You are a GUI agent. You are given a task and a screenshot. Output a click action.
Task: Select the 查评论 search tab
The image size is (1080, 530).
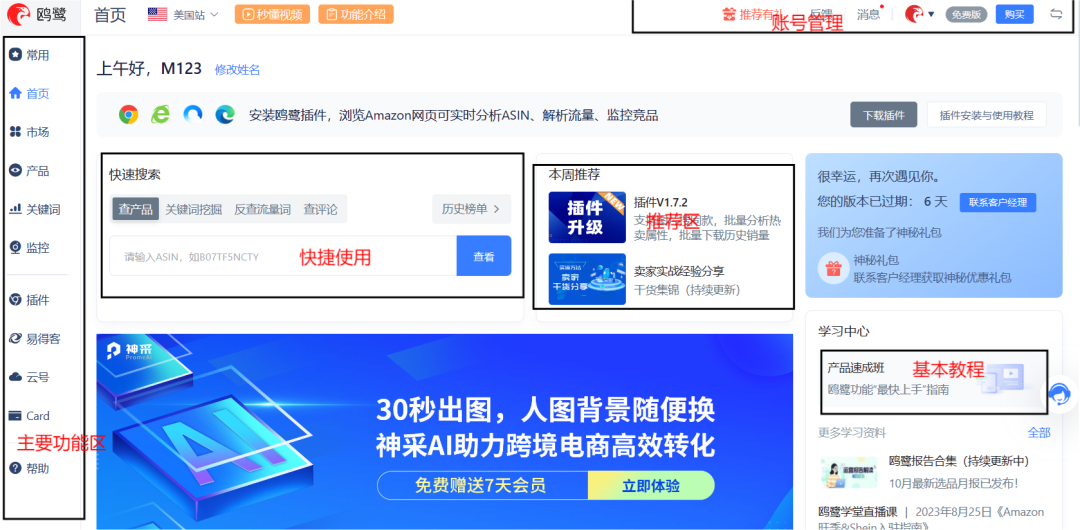320,210
